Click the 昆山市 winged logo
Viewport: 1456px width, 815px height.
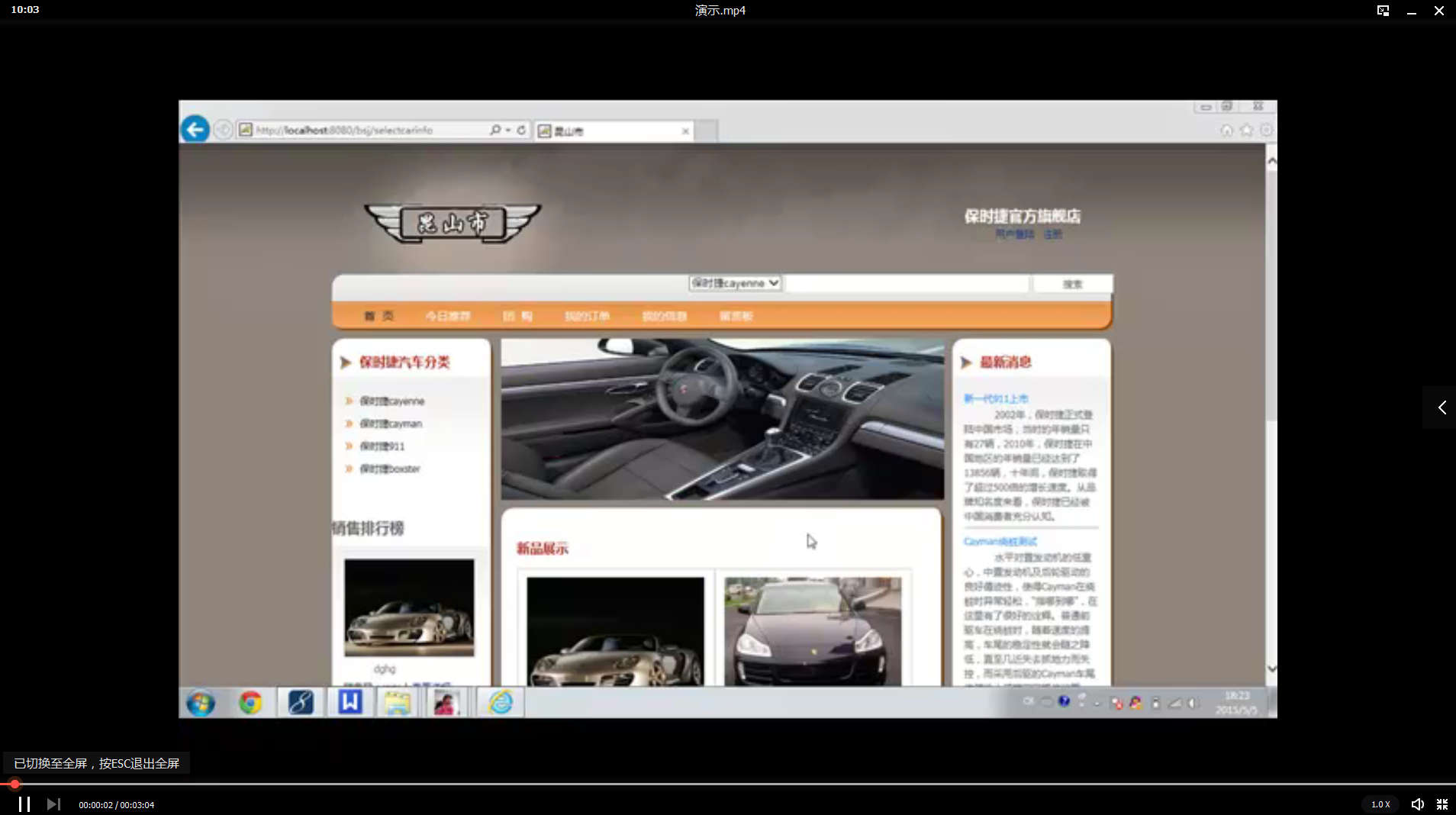coord(453,223)
